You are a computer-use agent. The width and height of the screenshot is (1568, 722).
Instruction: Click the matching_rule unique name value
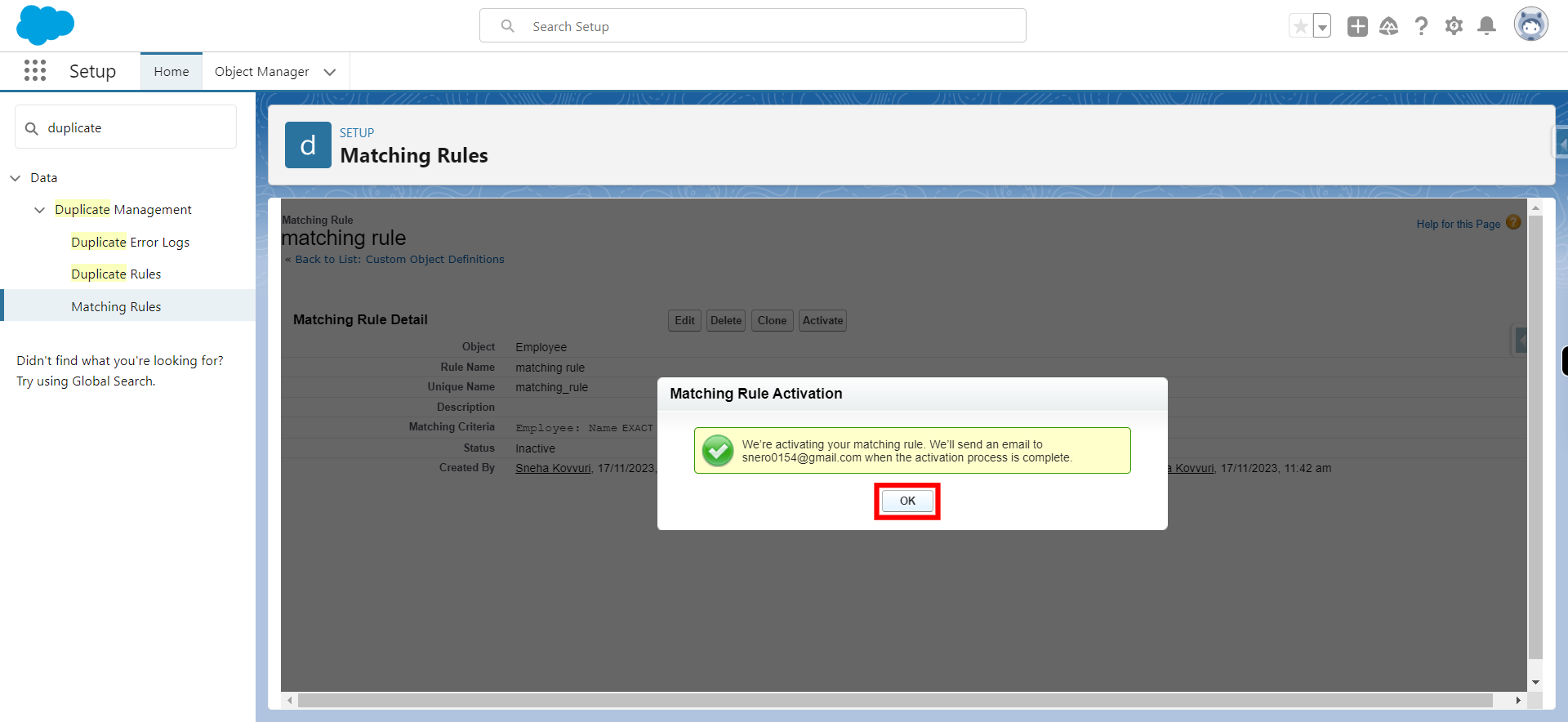pyautogui.click(x=551, y=387)
